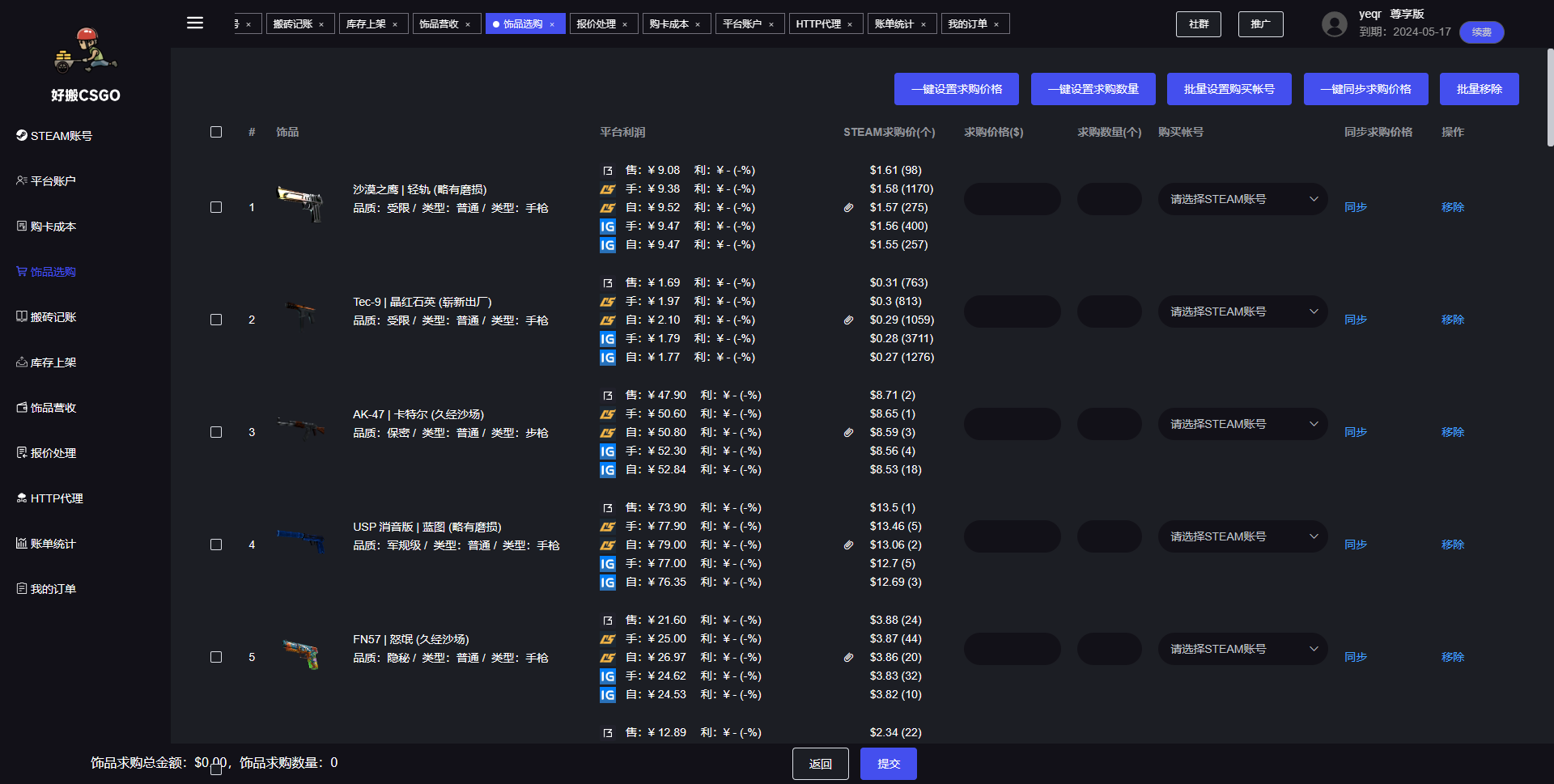Close the 饰品营收 tab
Image resolution: width=1554 pixels, height=784 pixels.
pyautogui.click(x=468, y=25)
